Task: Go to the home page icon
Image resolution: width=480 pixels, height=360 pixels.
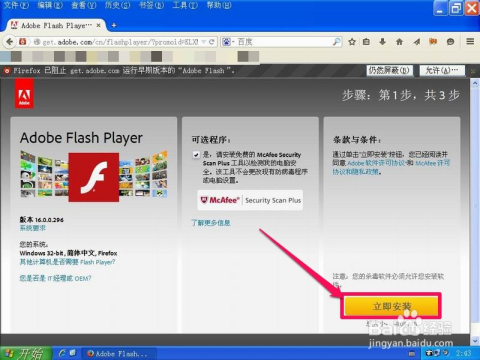Action: click(x=399, y=42)
